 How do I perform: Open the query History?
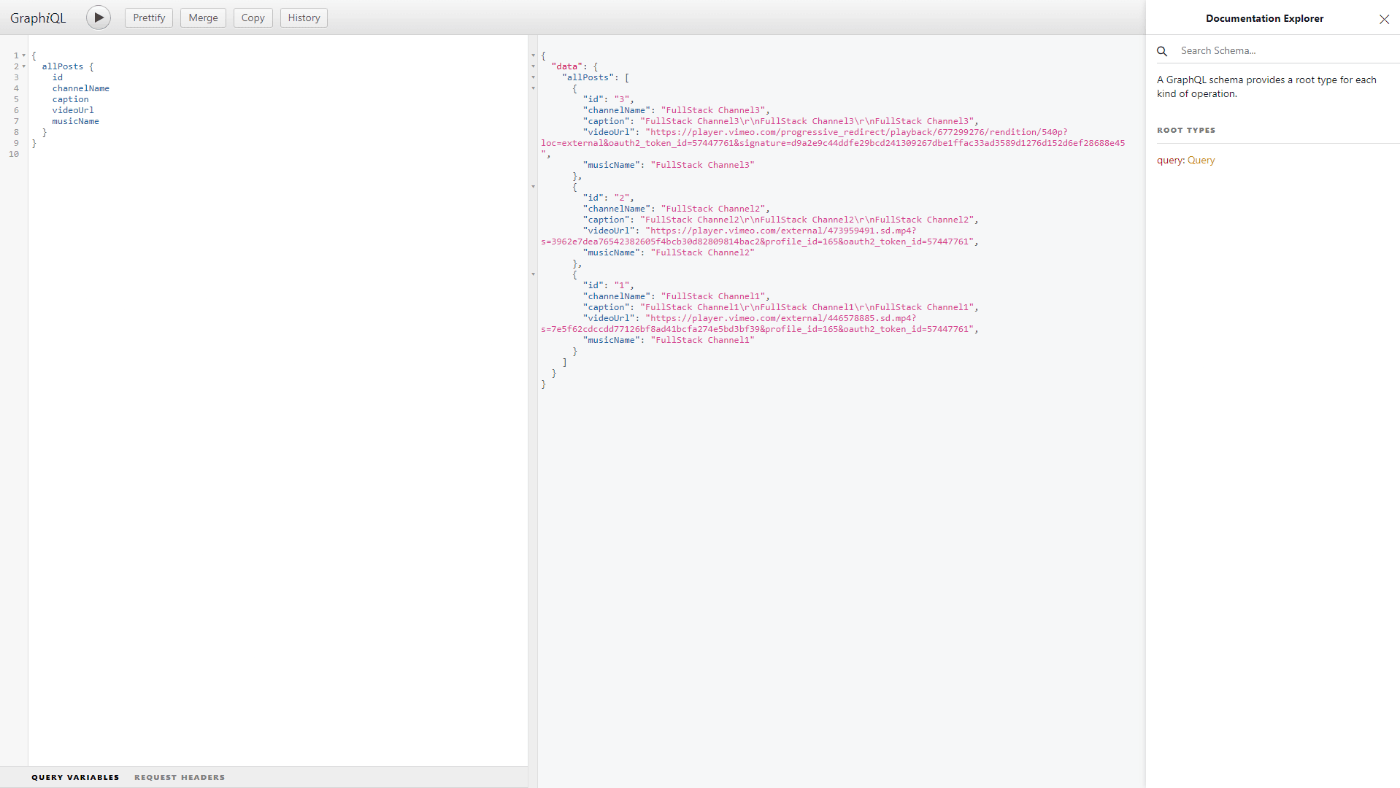(x=303, y=17)
